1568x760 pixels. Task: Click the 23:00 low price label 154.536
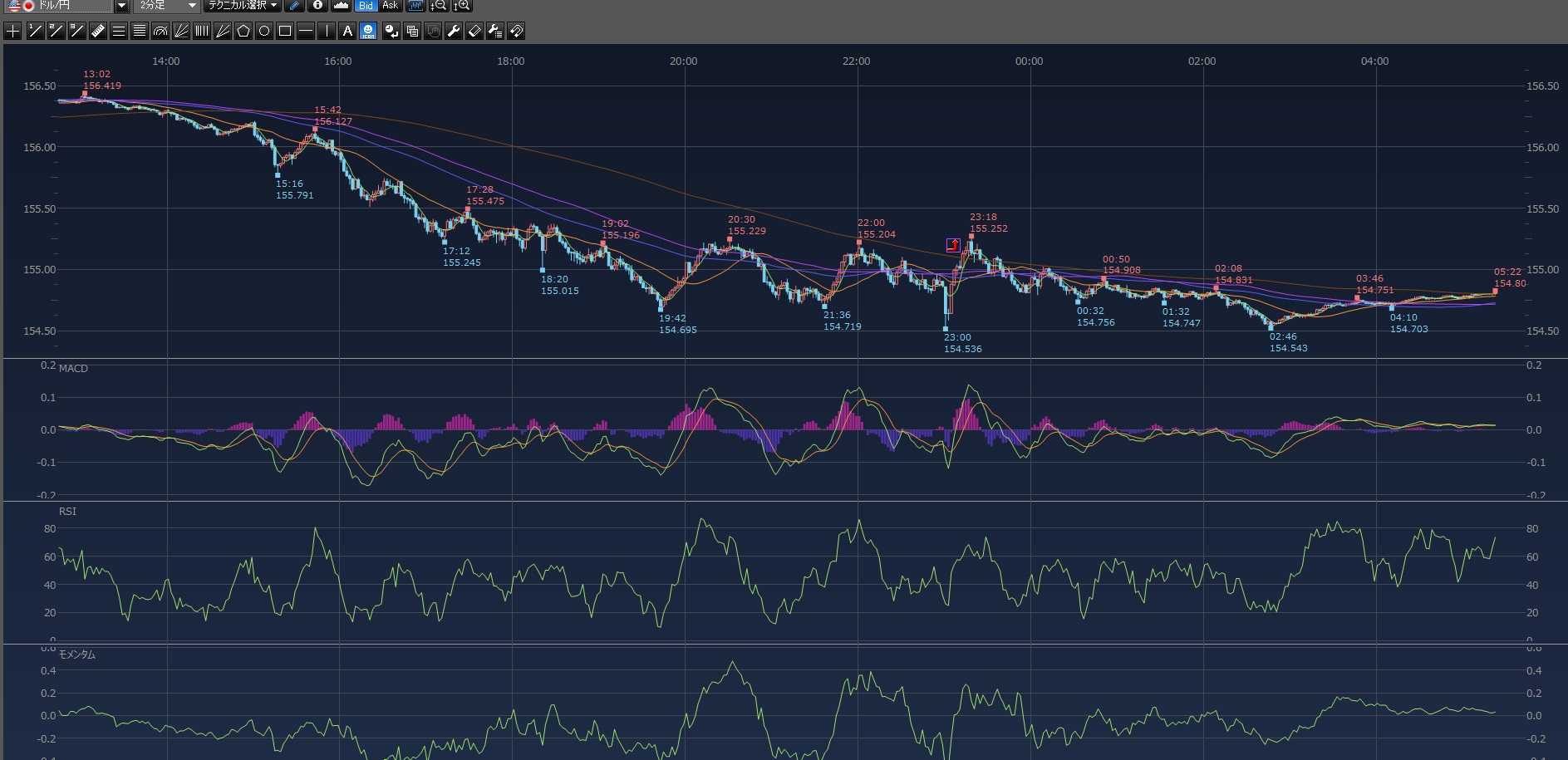click(x=962, y=349)
